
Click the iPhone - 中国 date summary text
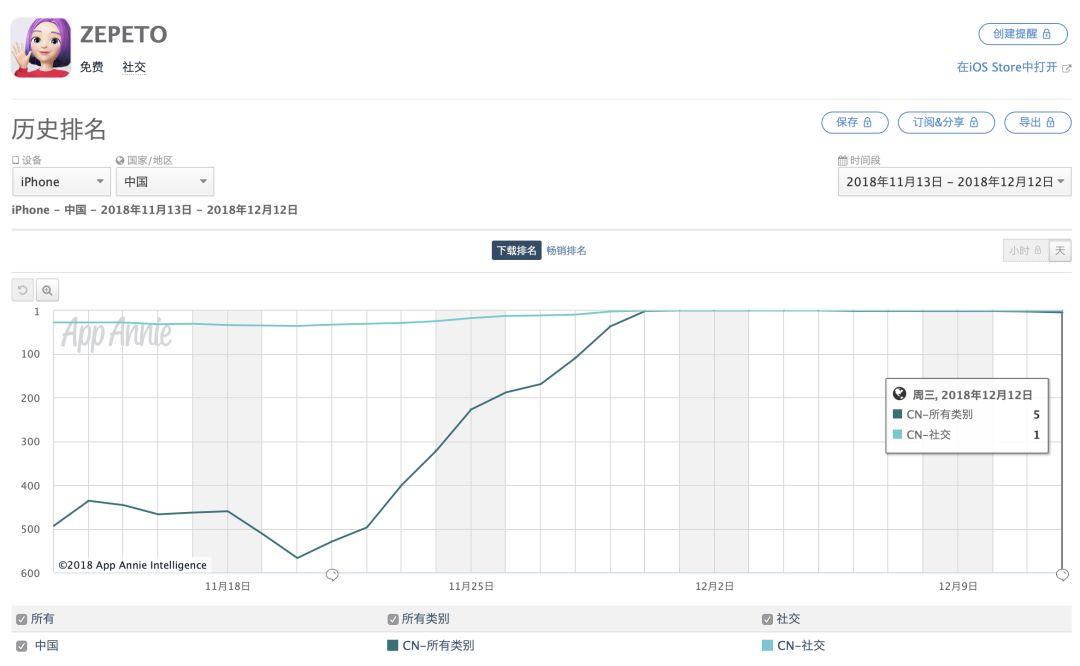155,210
